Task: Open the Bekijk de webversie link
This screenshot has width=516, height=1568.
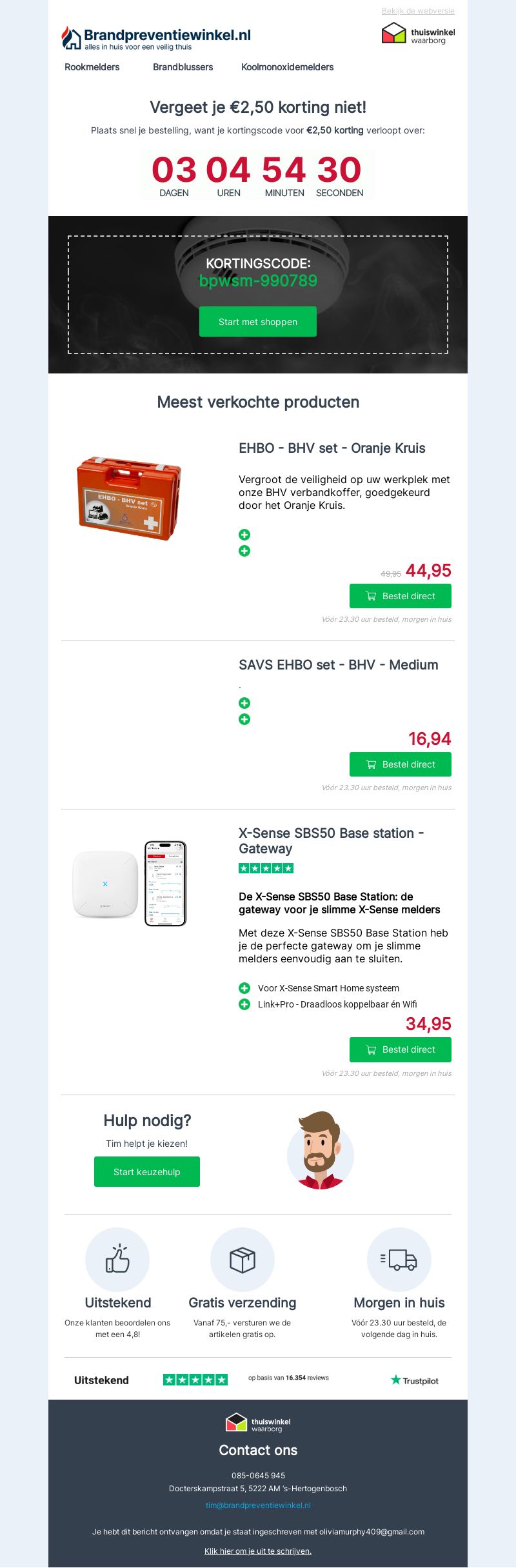Action: point(418,11)
